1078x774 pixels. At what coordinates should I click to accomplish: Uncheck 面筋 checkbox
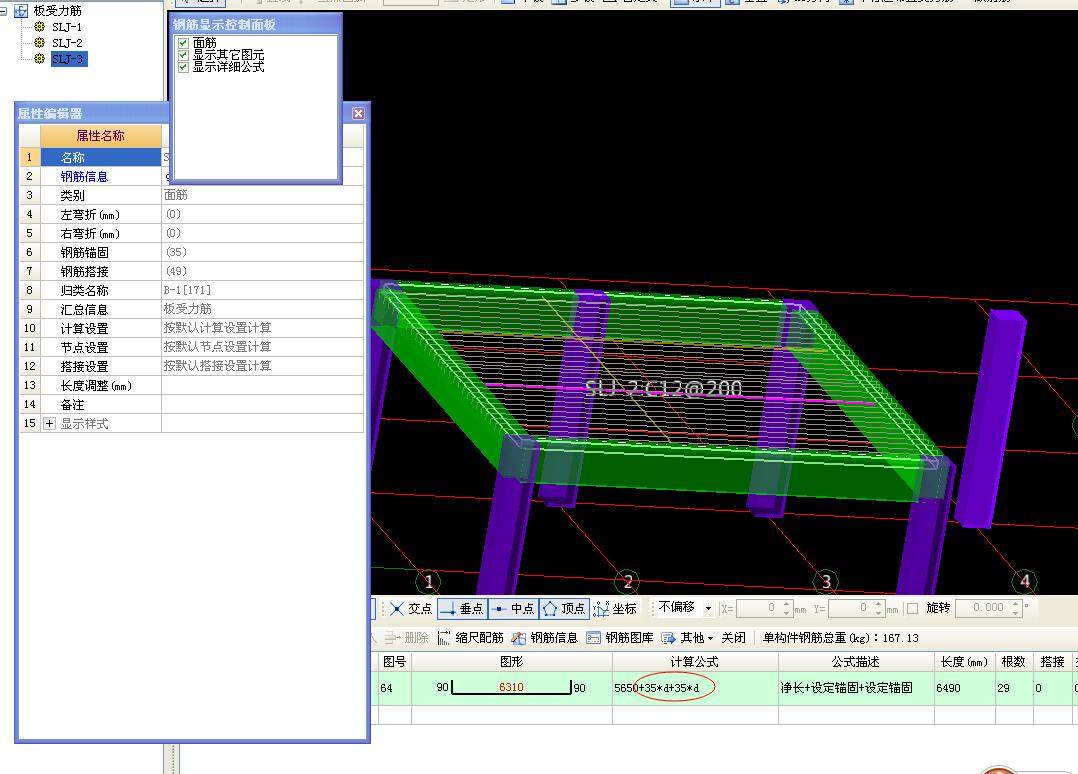pos(183,43)
